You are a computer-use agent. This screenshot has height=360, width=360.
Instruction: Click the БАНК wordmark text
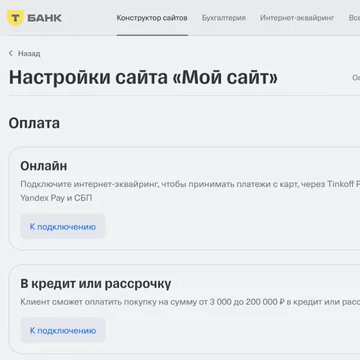[45, 18]
